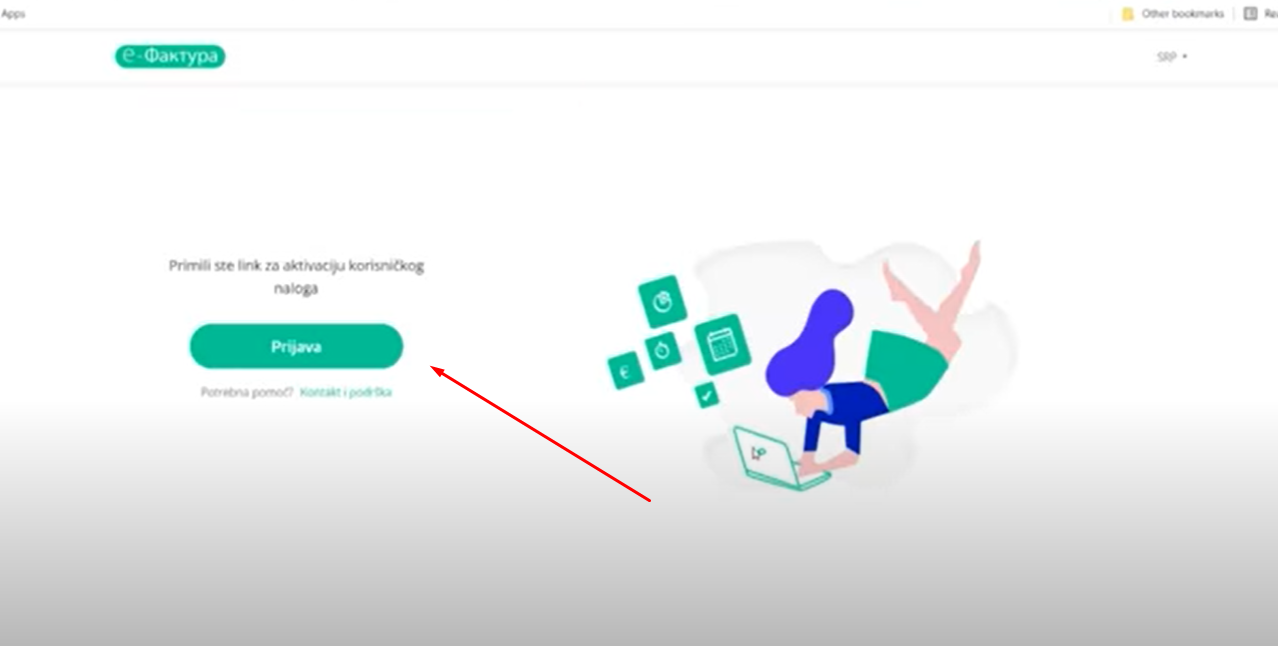Click the euro symbol tile icon

[625, 372]
